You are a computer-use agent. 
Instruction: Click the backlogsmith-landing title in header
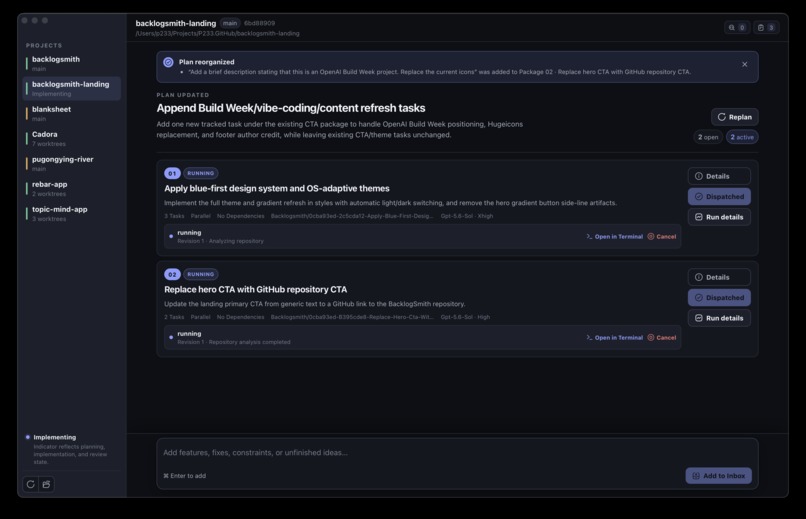click(176, 23)
